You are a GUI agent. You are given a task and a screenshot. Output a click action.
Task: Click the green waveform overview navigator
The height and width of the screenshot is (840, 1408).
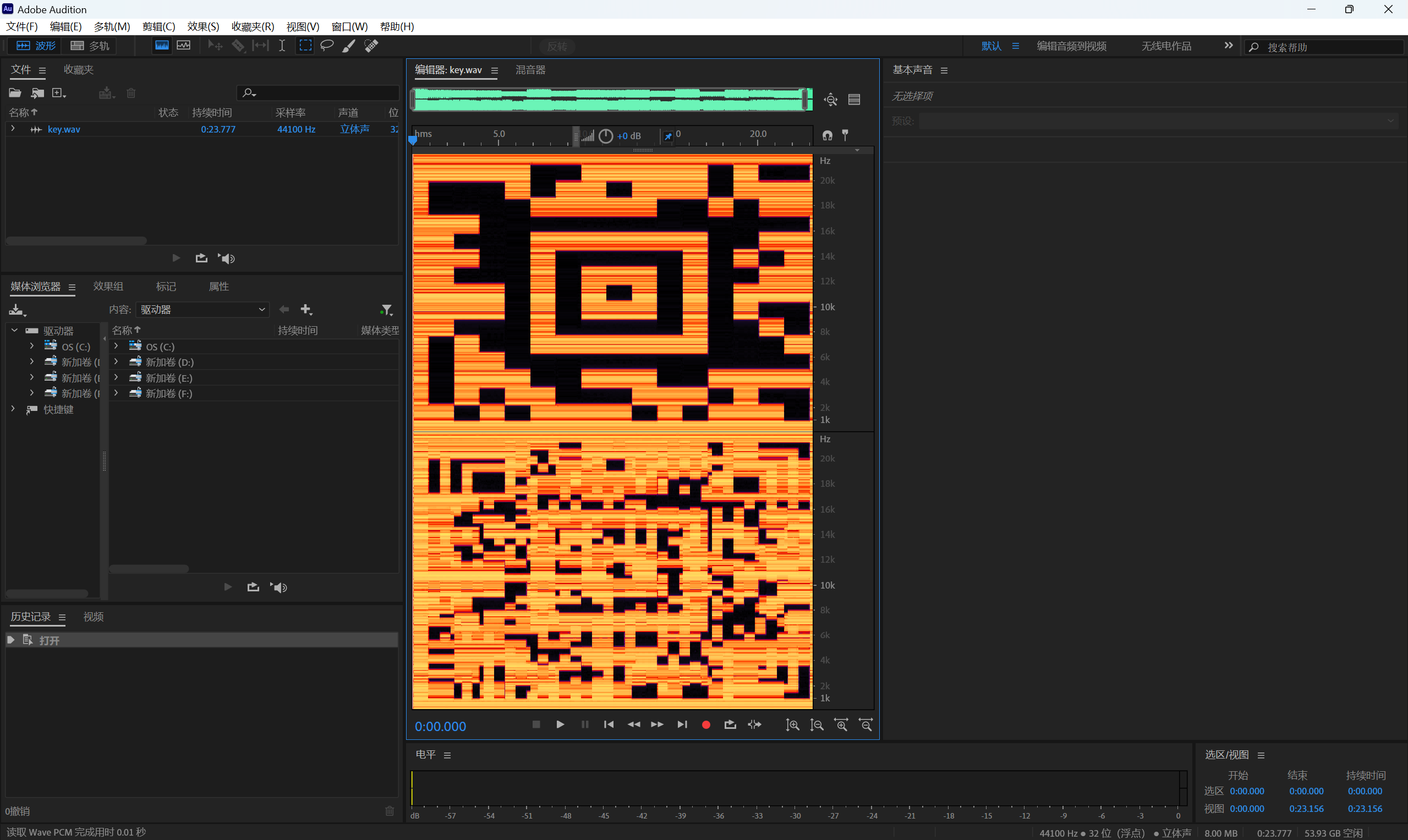point(611,100)
